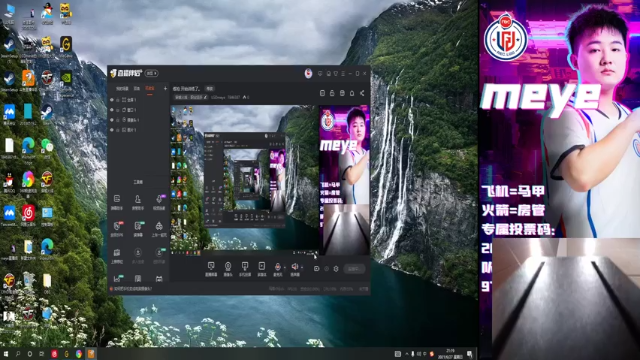This screenshot has width=640, height=360.
Task: Toggle visibility of 窗口1 source
Action: click(x=112, y=110)
